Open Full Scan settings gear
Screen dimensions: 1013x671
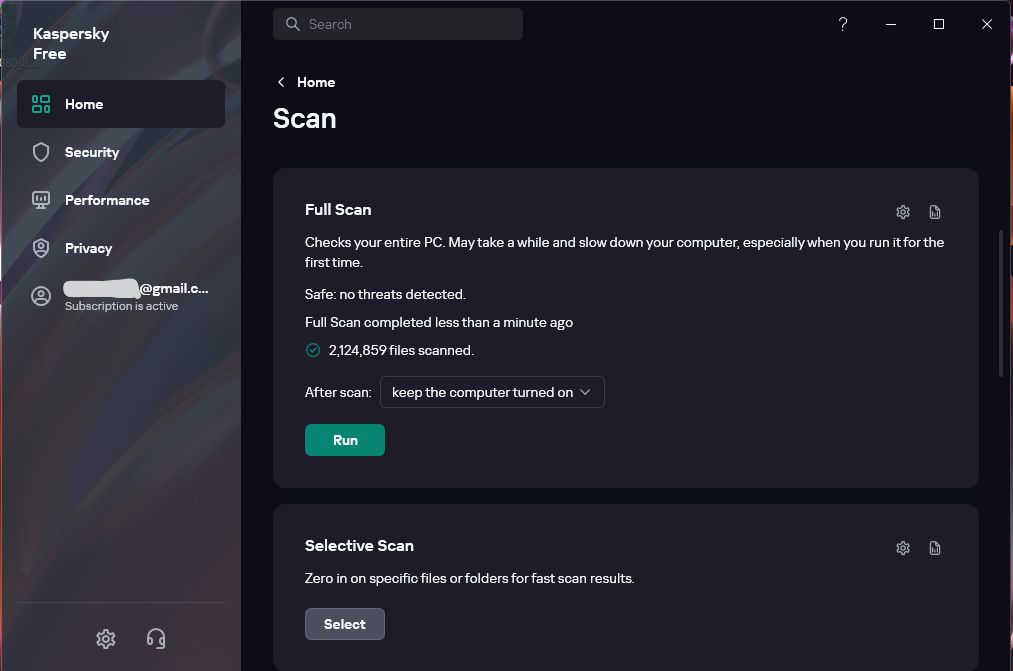(903, 212)
